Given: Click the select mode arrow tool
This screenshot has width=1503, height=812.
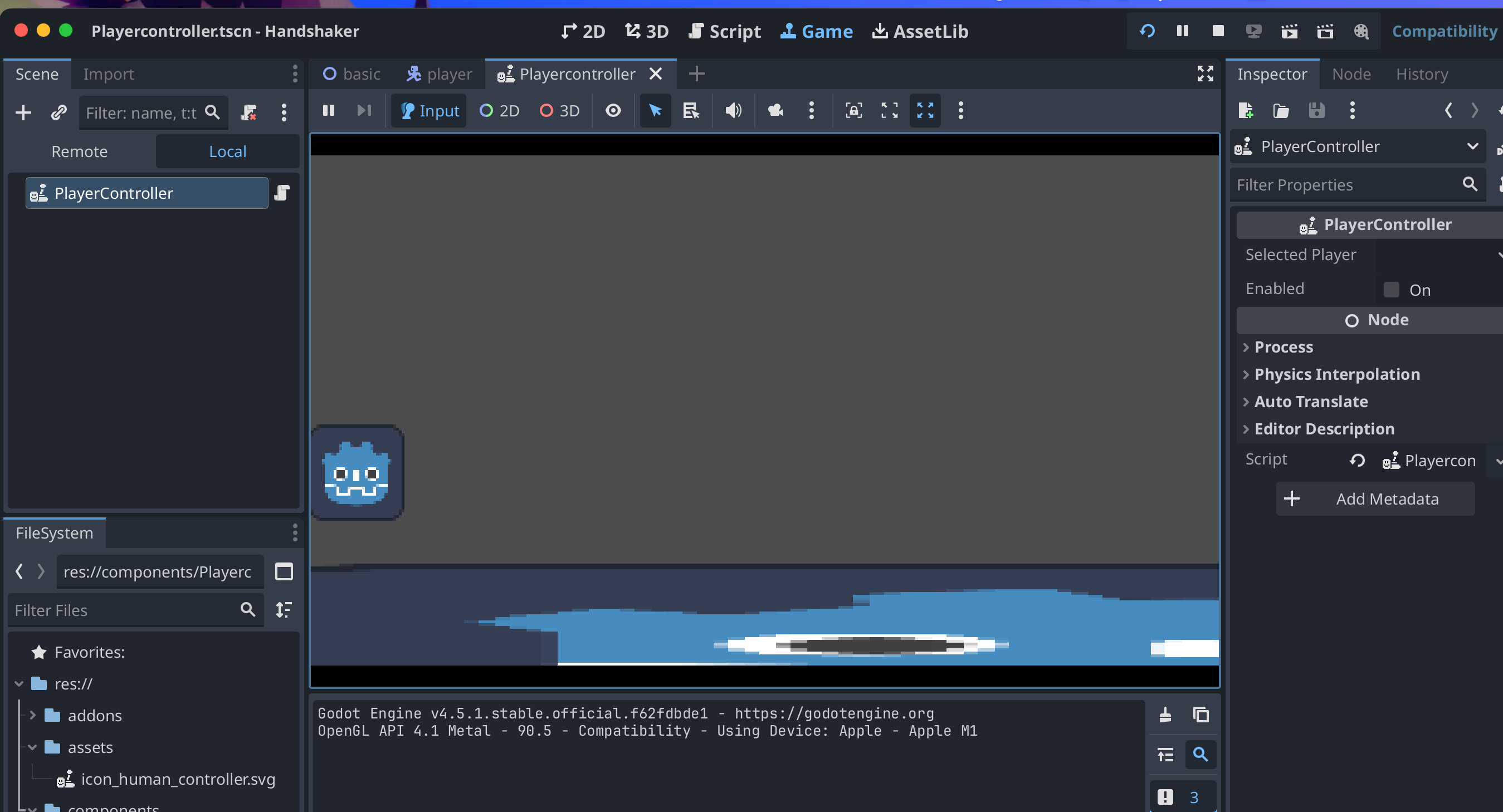Looking at the screenshot, I should (x=655, y=110).
